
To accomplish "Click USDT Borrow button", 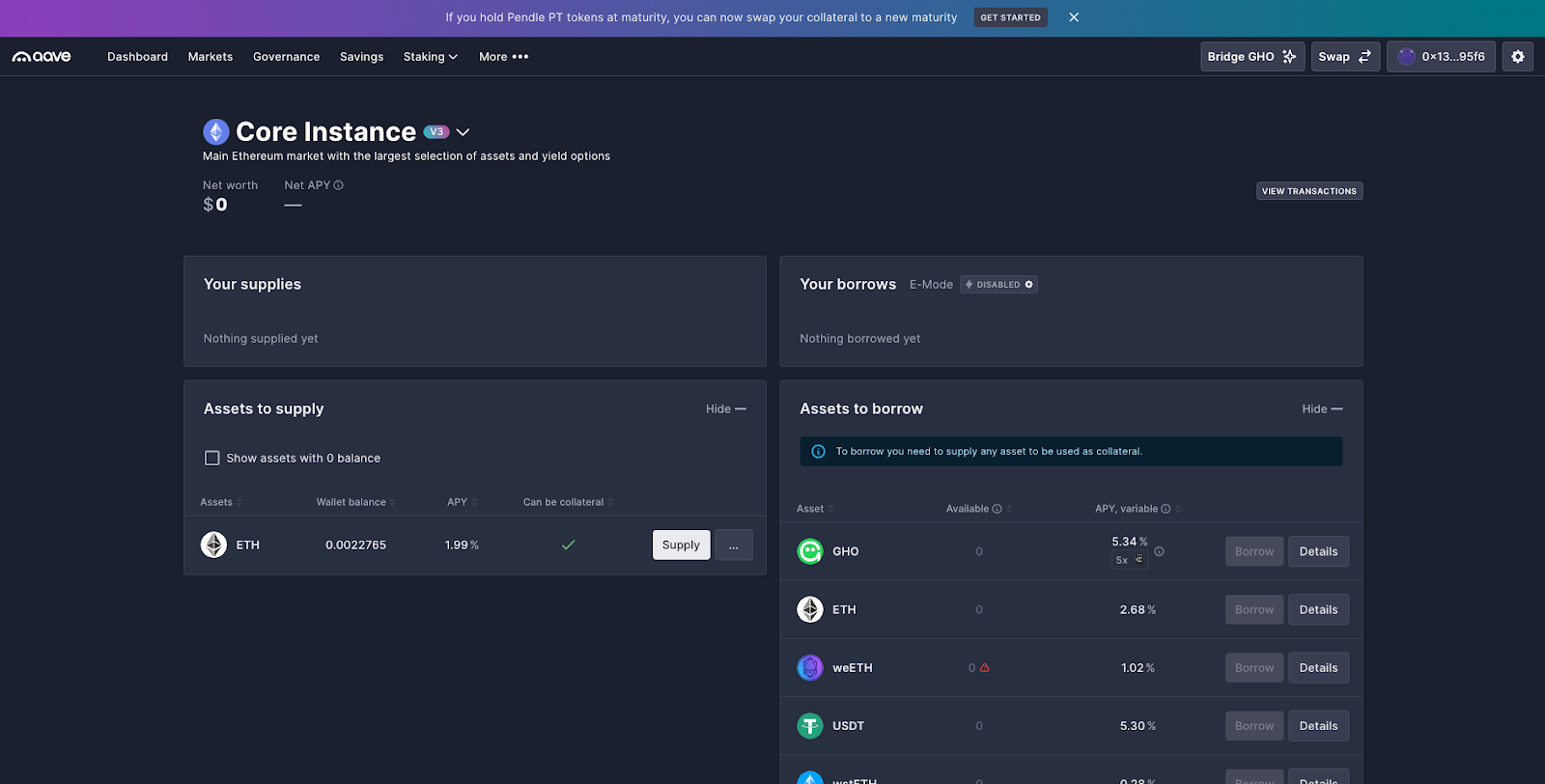I will click(1254, 725).
